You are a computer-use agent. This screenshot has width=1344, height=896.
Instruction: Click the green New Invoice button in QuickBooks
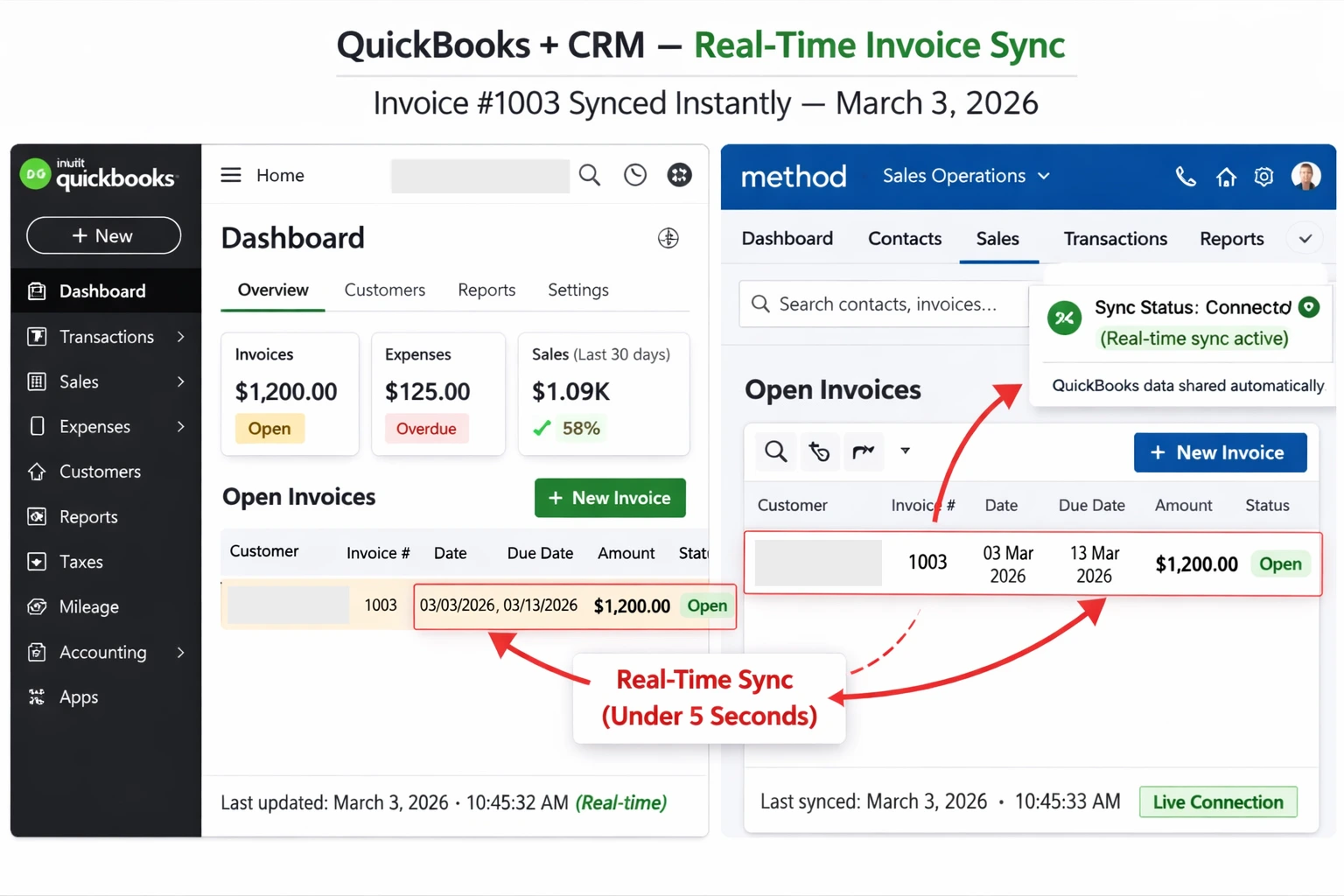pos(610,498)
